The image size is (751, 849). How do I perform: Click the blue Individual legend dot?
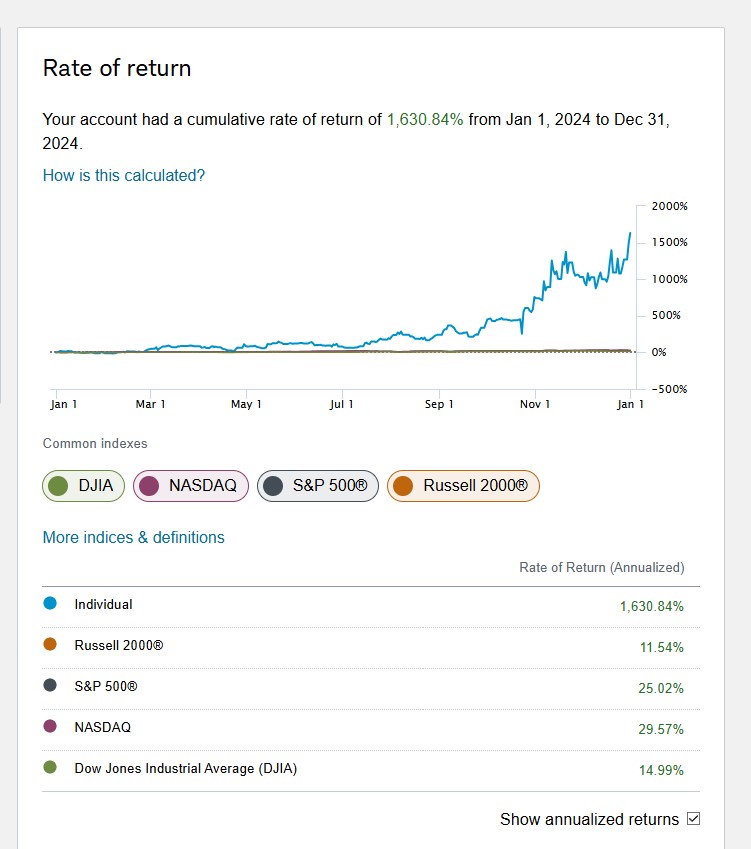tap(51, 603)
